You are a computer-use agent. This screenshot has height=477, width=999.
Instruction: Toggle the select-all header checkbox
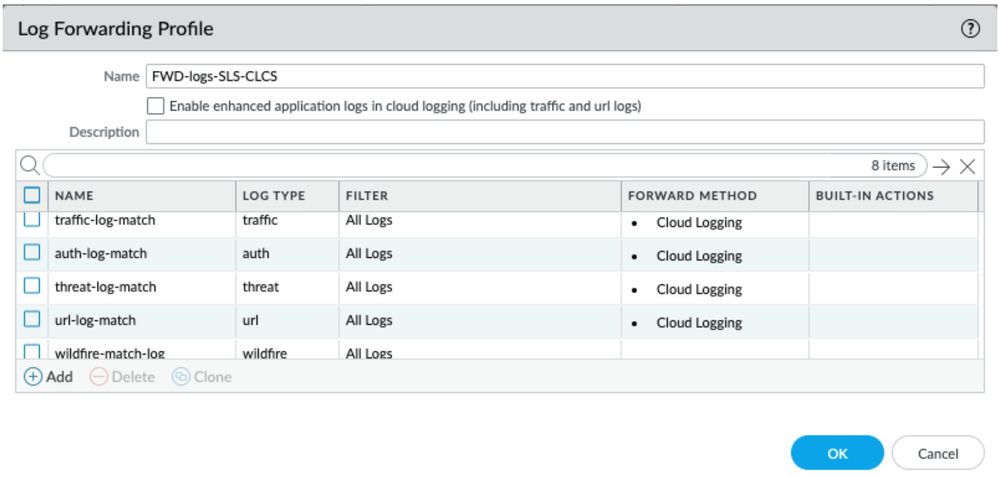point(32,195)
